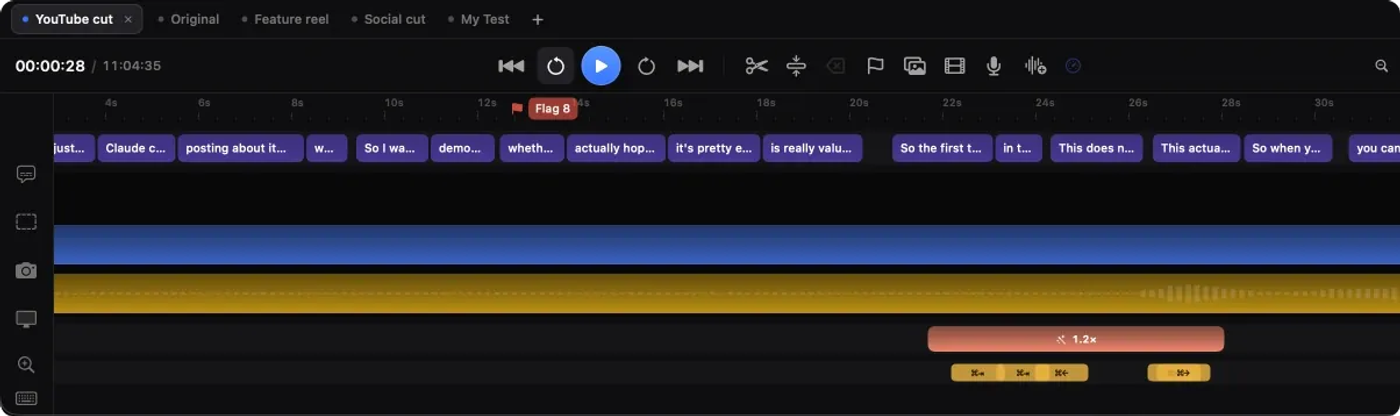Image resolution: width=1400 pixels, height=416 pixels.
Task: Select the 'actually hop...' caption clip
Action: tap(616, 148)
